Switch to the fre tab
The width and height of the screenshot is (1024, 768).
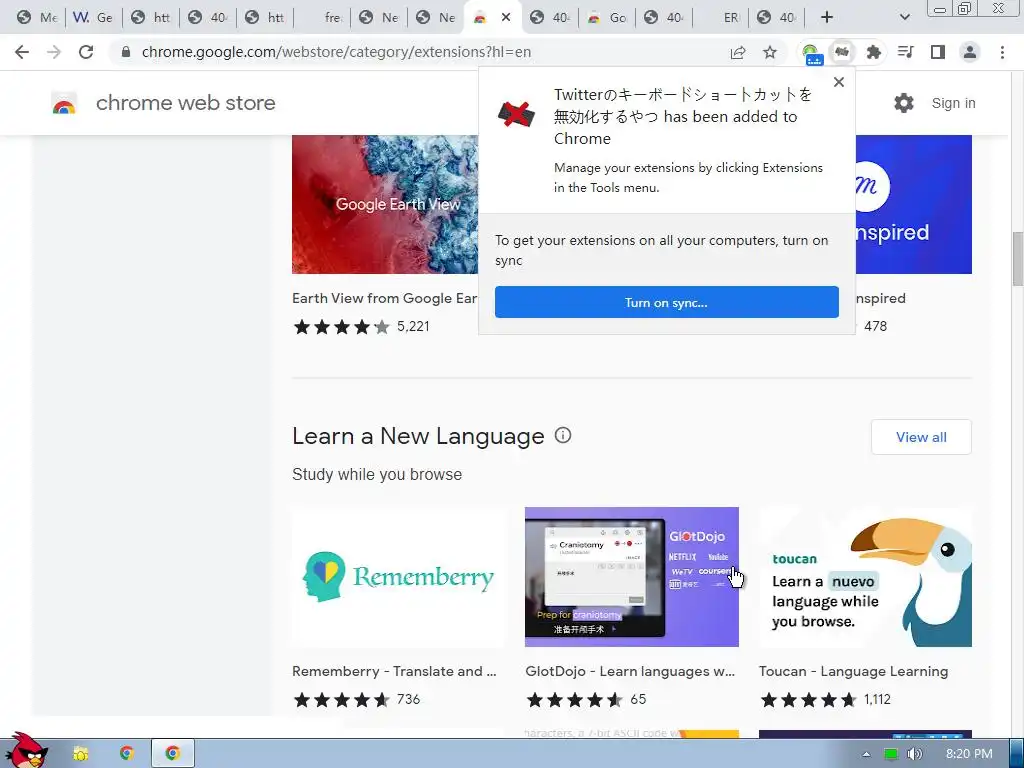pos(322,18)
